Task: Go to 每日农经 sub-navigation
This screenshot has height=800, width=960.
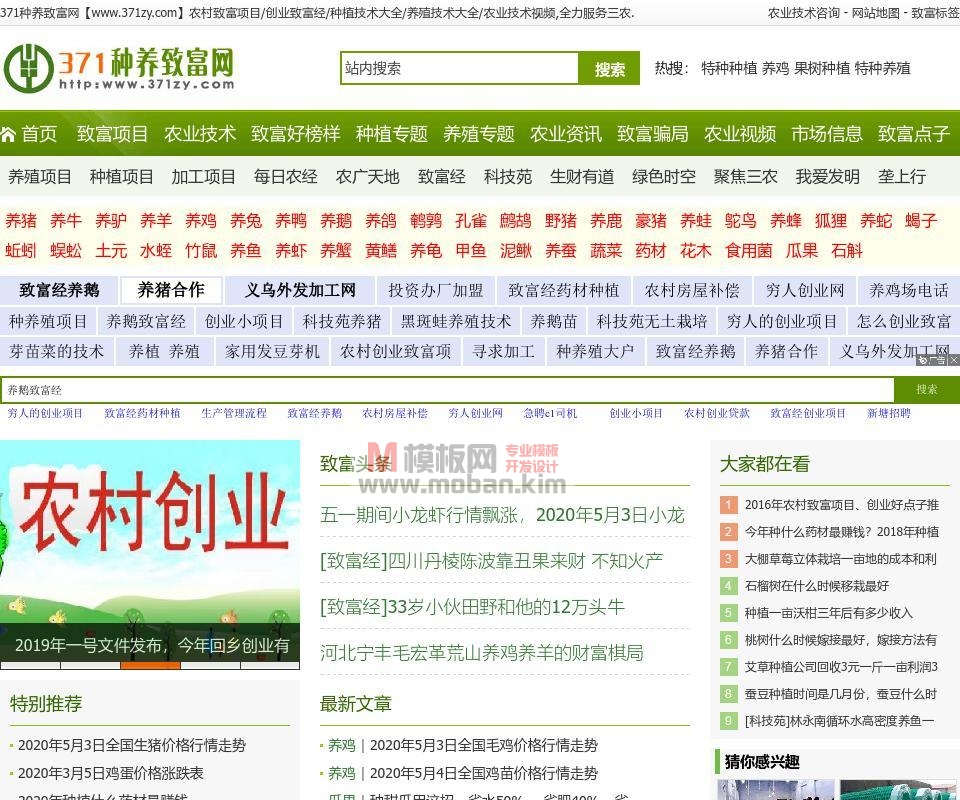Action: (285, 177)
